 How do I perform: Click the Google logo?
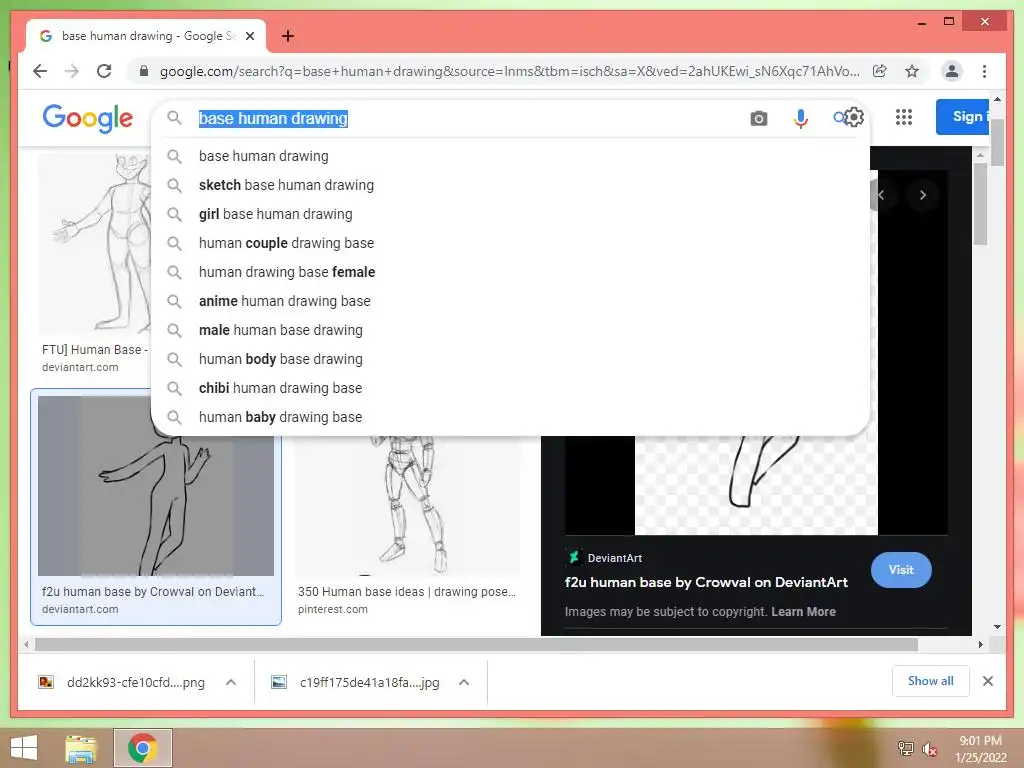click(x=88, y=118)
